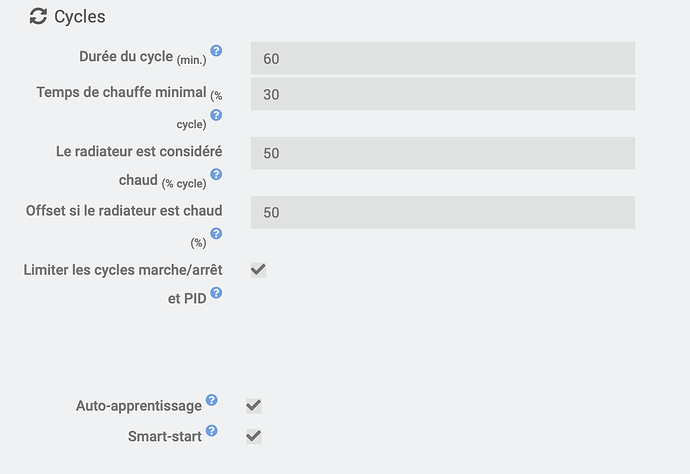This screenshot has width=690, height=474.
Task: Toggle the Smart-start checkbox
Action: point(254,436)
